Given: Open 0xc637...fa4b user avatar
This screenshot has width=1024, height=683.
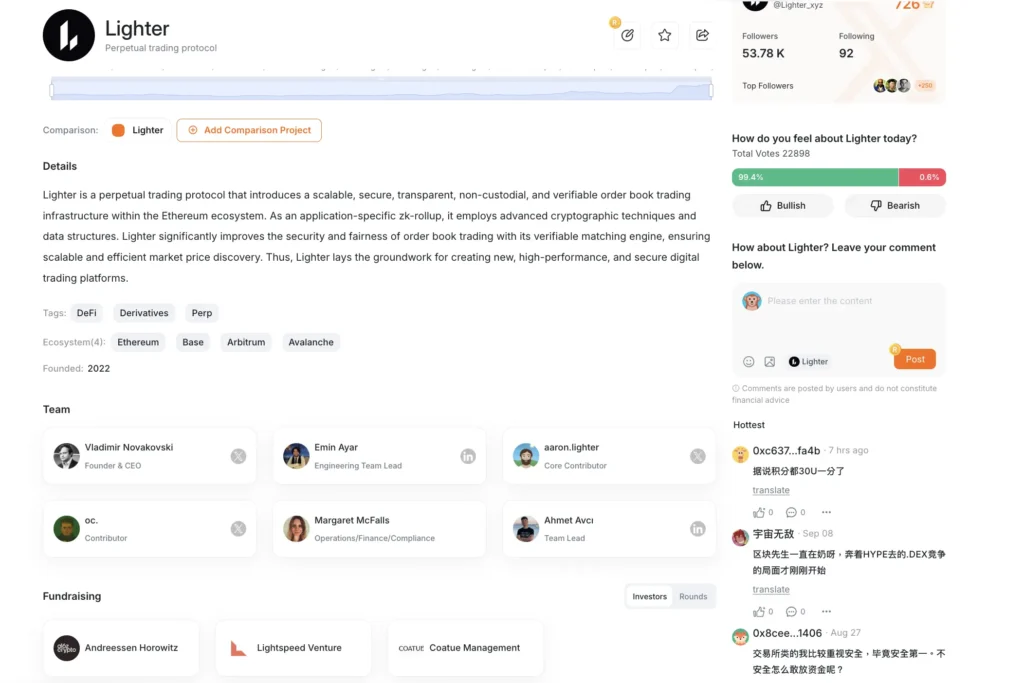Looking at the screenshot, I should (740, 454).
